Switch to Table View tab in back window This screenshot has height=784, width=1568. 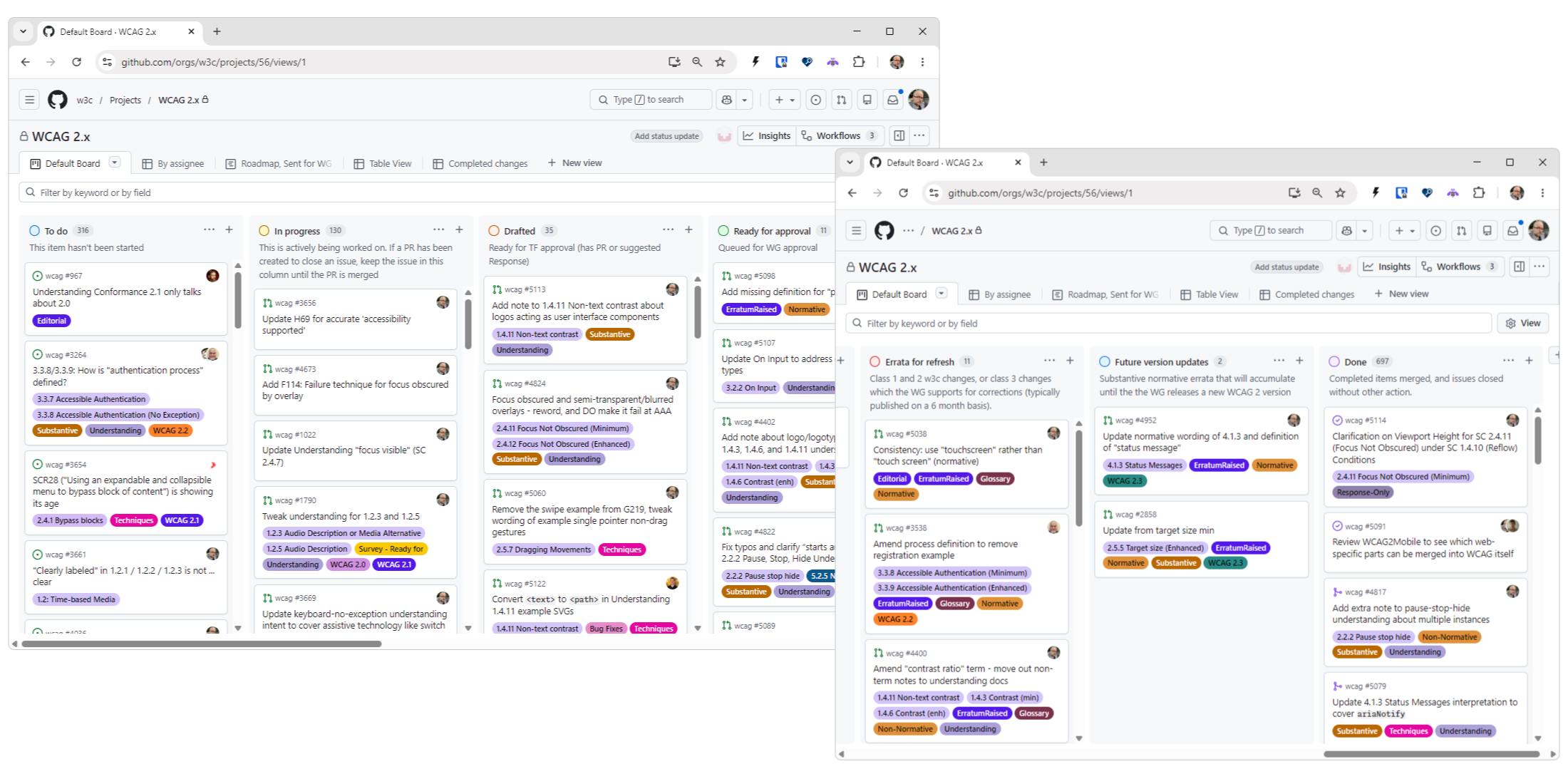coord(383,164)
